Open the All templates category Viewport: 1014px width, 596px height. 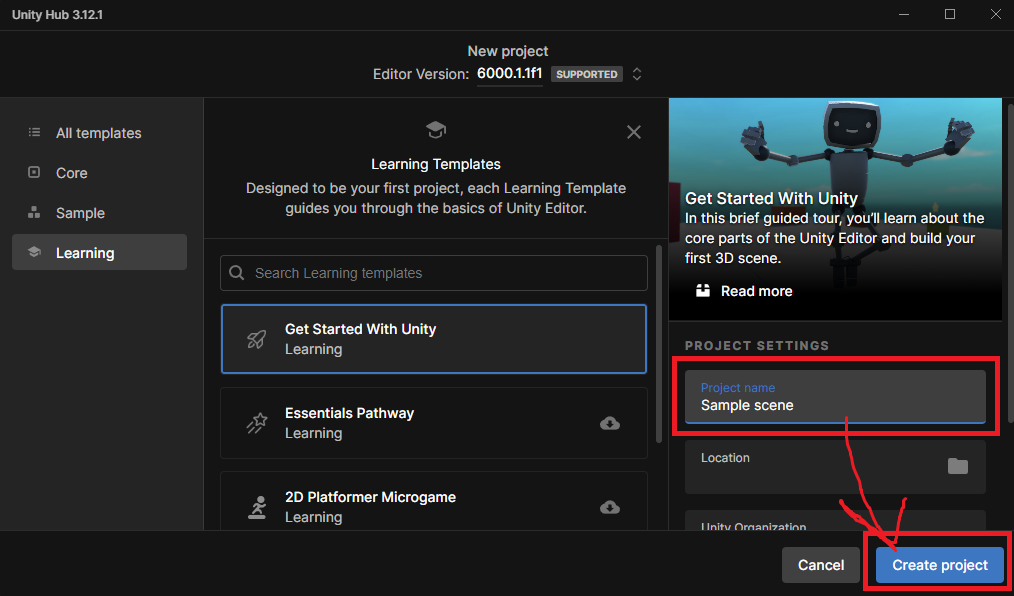click(99, 133)
